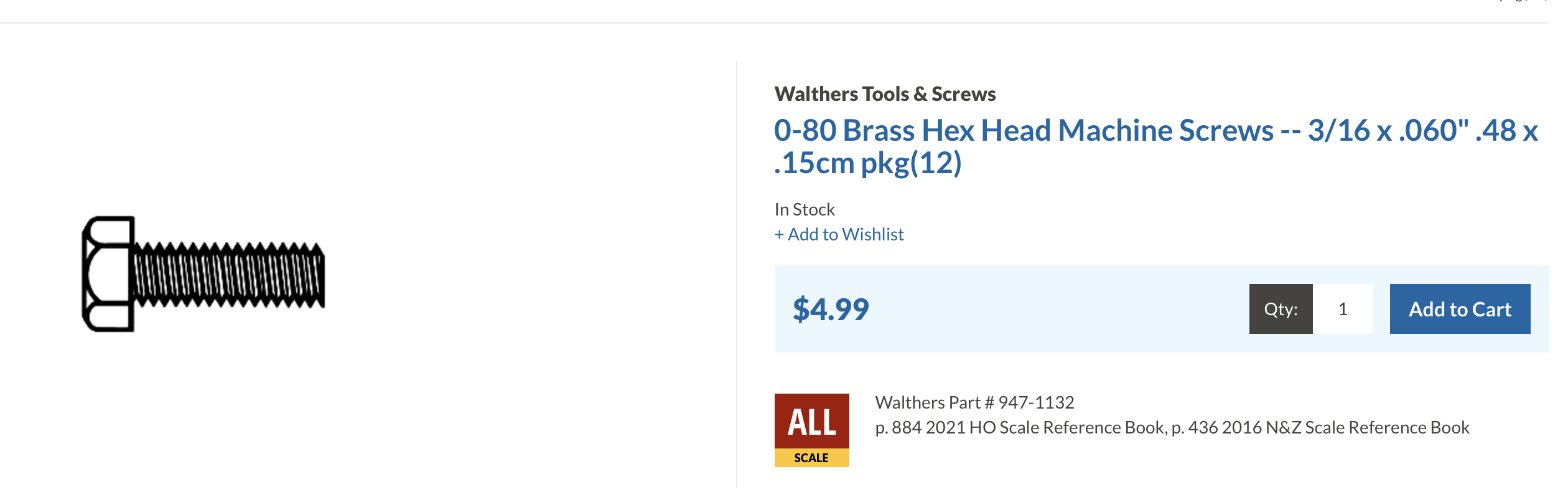Click the yellow SCALE strip on the badge

click(x=811, y=458)
